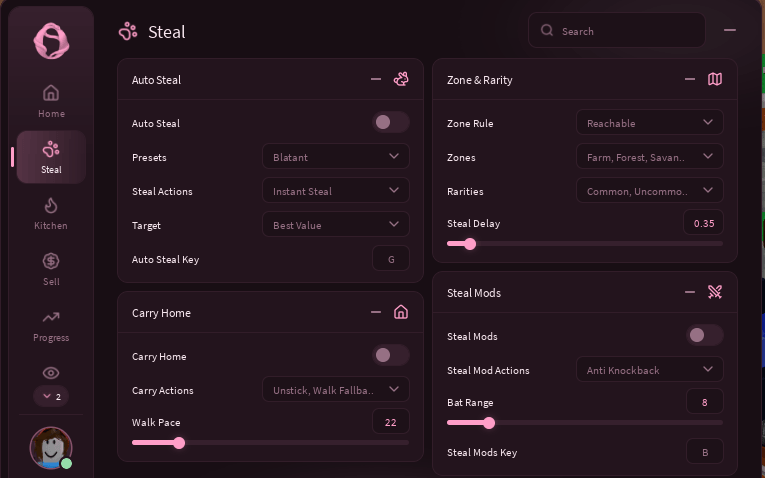Click the Steal Mods crossed swords icon
The height and width of the screenshot is (478, 765).
(x=715, y=292)
